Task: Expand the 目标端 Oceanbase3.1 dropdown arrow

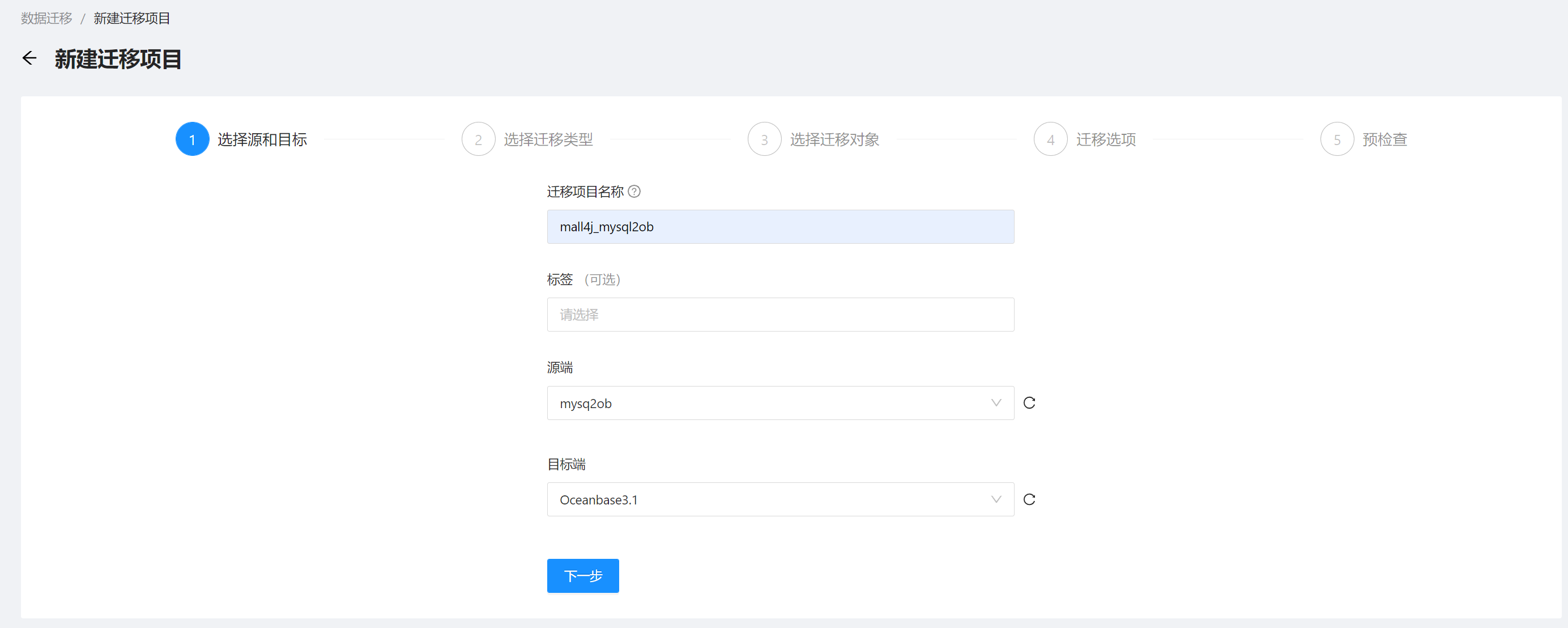Action: pos(996,499)
